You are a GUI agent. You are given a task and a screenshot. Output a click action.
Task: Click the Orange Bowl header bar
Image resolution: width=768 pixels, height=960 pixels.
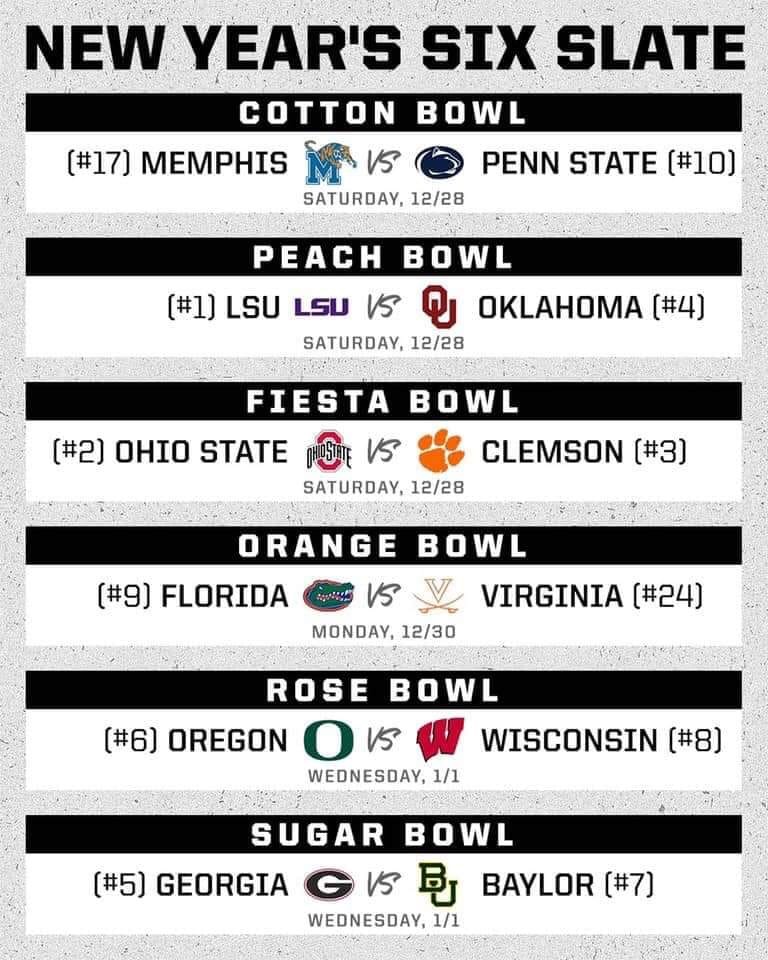pyautogui.click(x=383, y=546)
